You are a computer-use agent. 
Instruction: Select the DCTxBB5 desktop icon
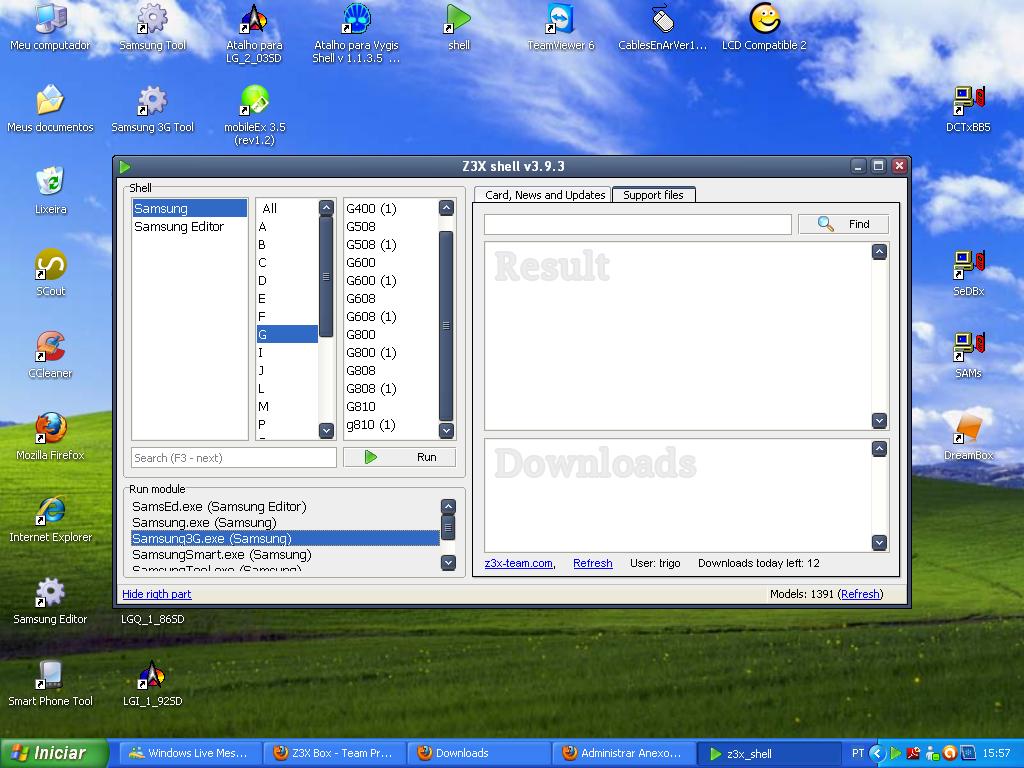[x=968, y=109]
